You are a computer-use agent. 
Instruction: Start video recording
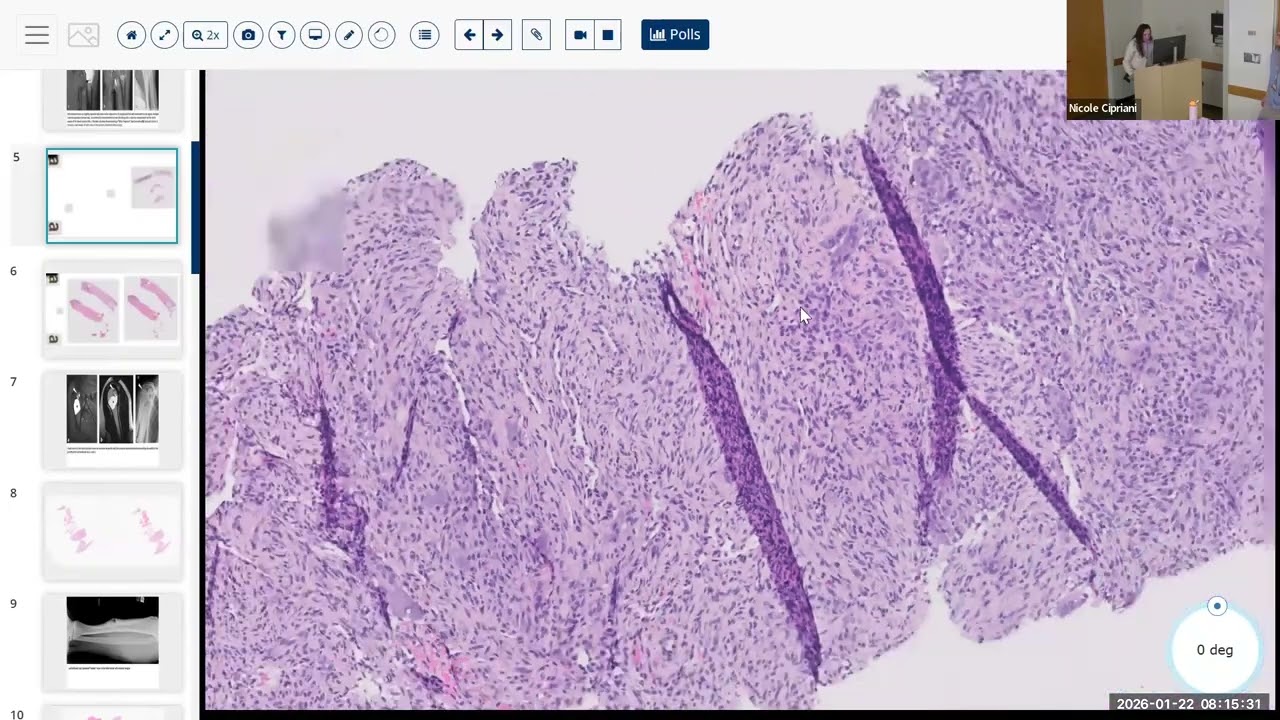(580, 35)
